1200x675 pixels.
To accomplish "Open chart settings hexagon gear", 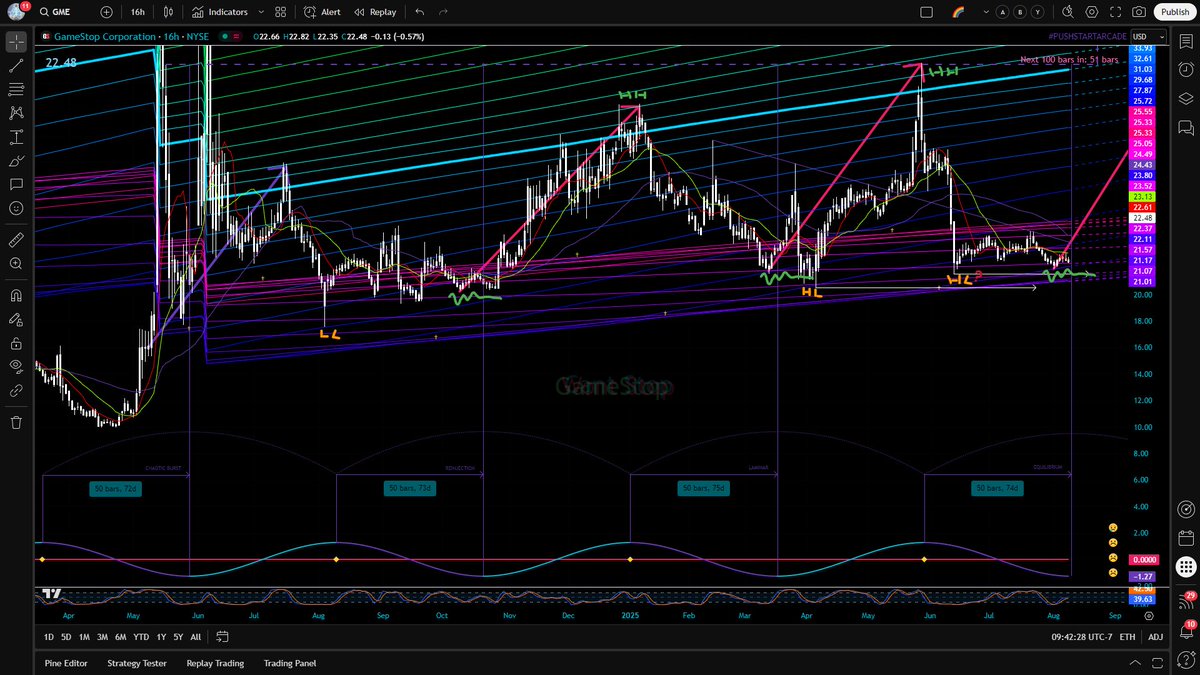I will [1091, 12].
